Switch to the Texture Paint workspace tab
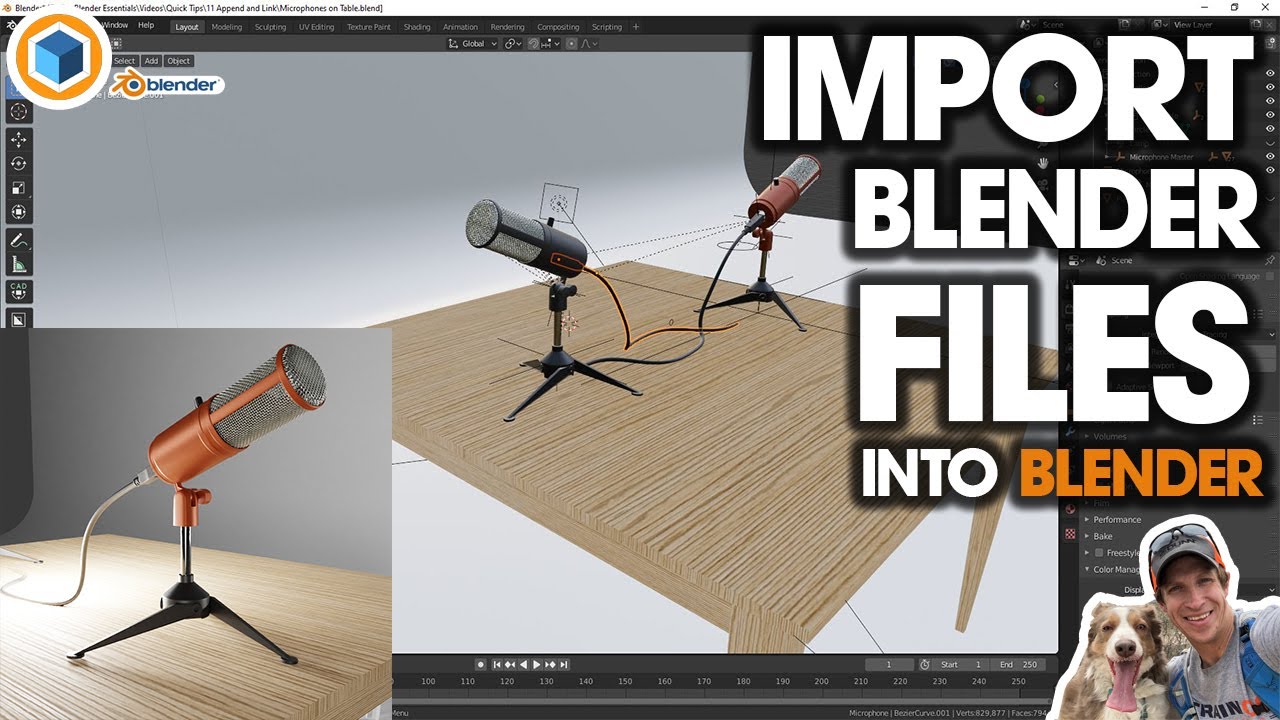This screenshot has width=1280, height=720. (x=369, y=27)
